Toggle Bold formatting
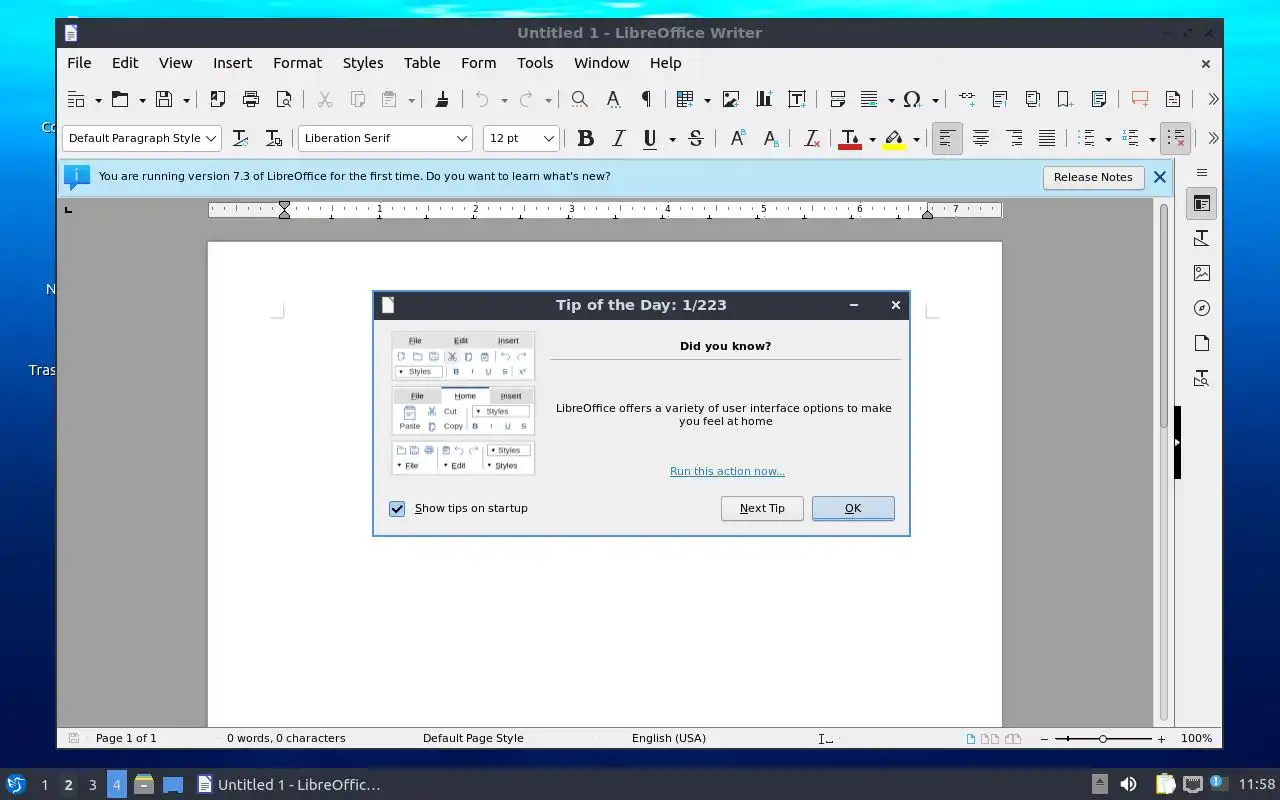 pos(586,138)
